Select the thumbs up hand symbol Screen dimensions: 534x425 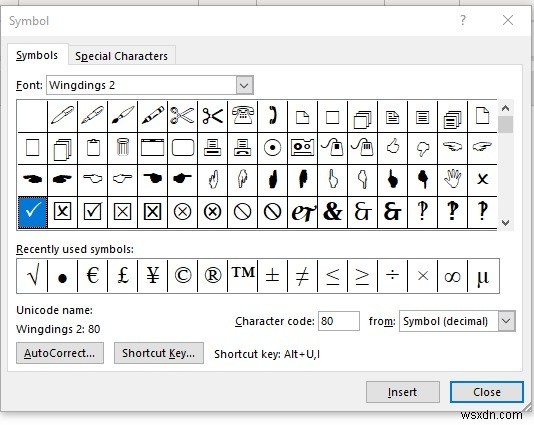point(392,148)
